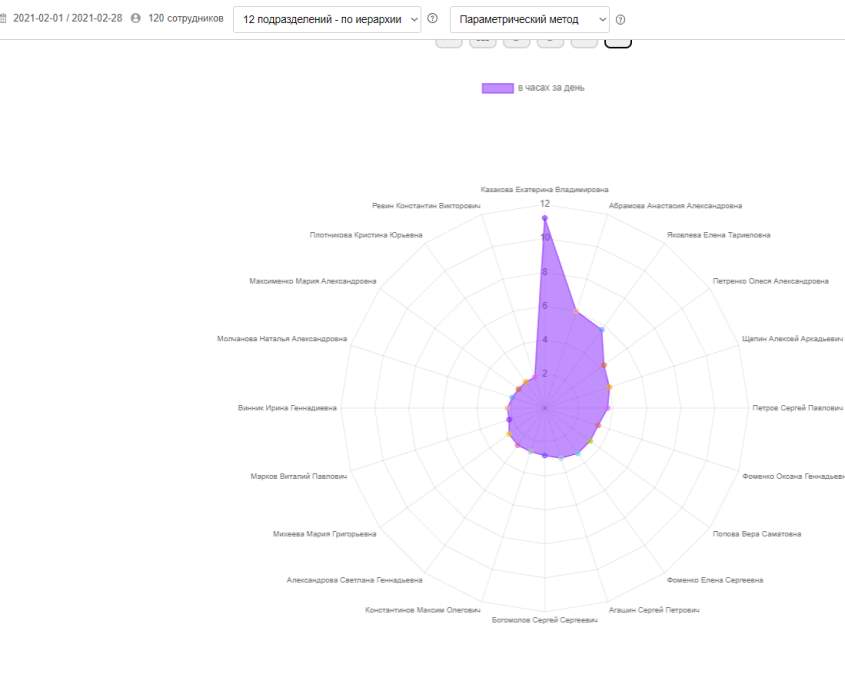
Task: Click label Казакова Екатерина Владимировна
Action: [x=544, y=190]
